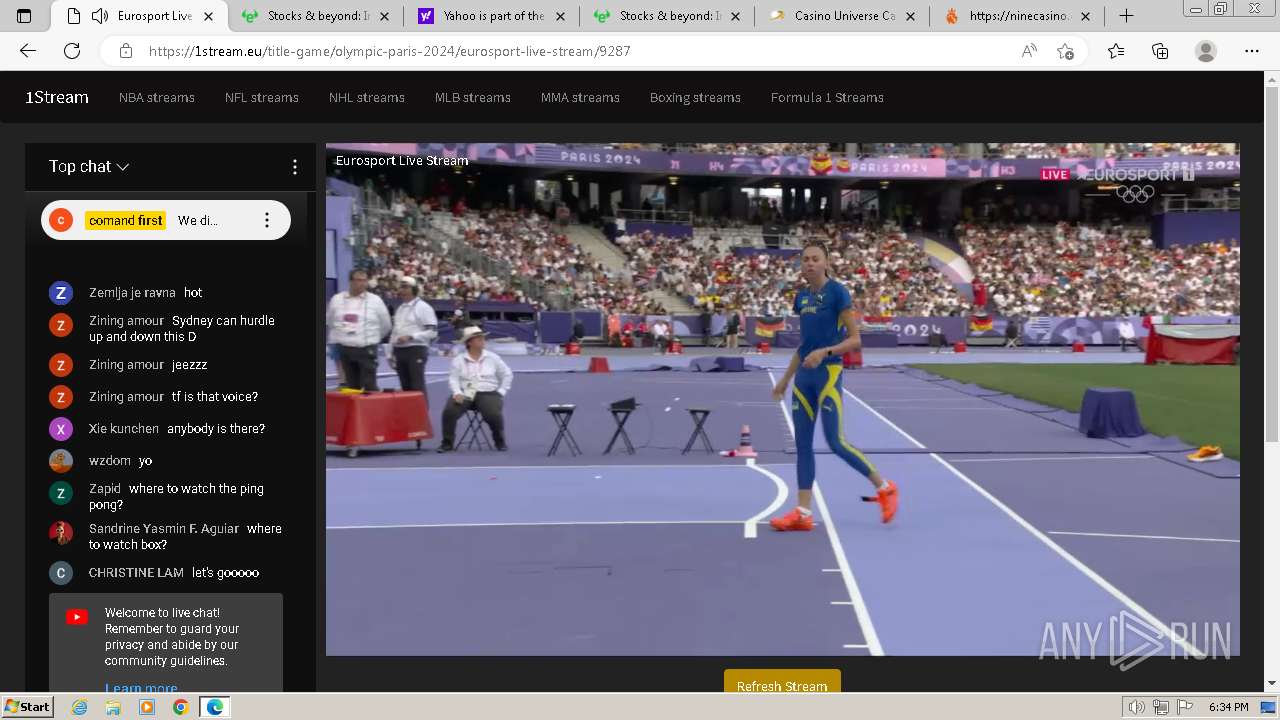Open NFL streams menu link
1280x720 pixels.
point(262,97)
